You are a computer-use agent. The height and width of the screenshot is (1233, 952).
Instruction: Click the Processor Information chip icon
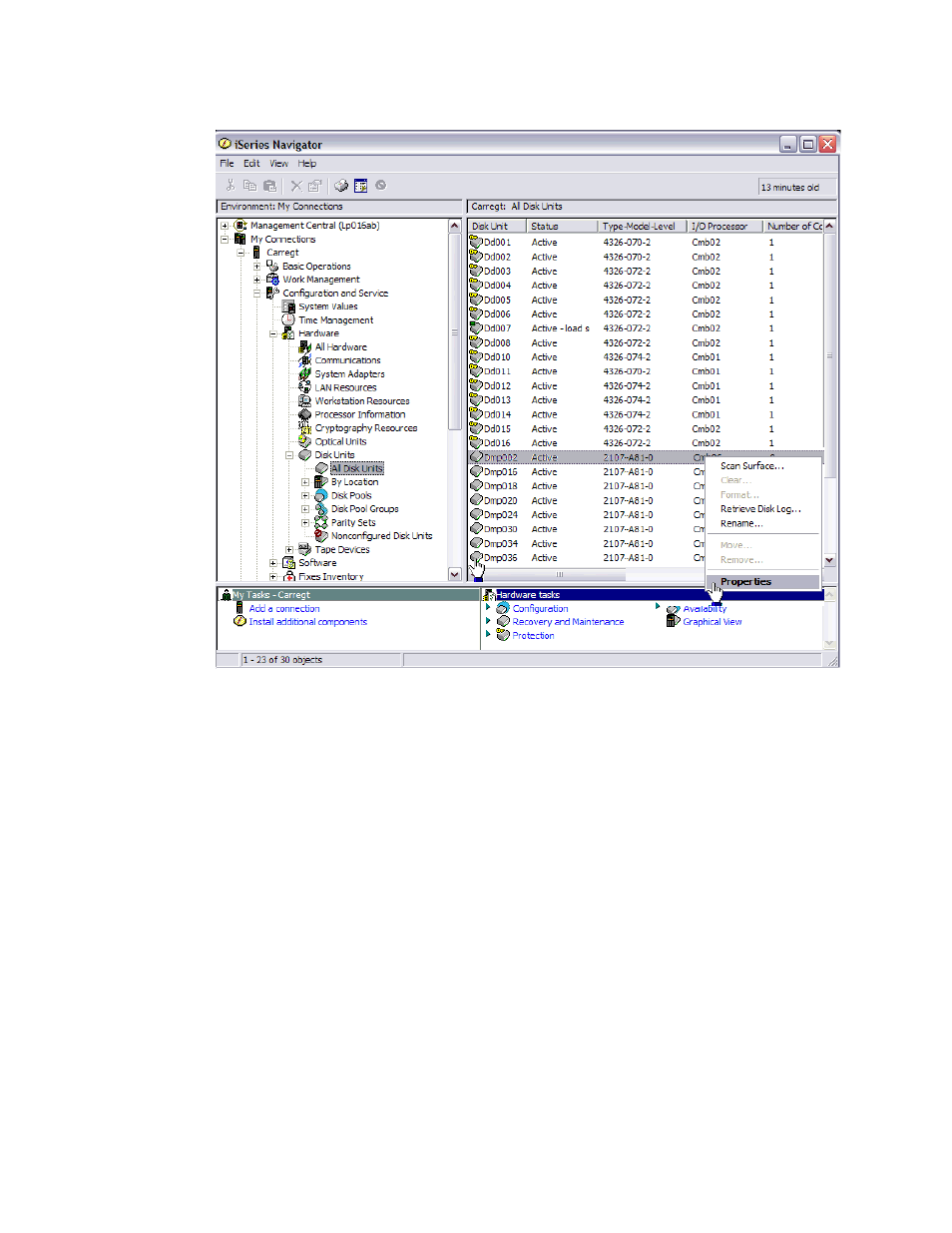tap(305, 414)
